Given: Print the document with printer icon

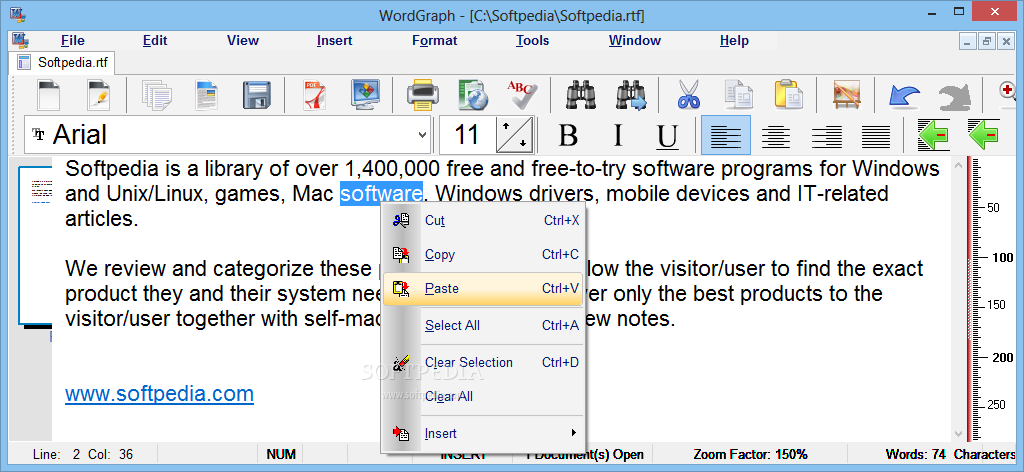Looking at the screenshot, I should tap(423, 95).
